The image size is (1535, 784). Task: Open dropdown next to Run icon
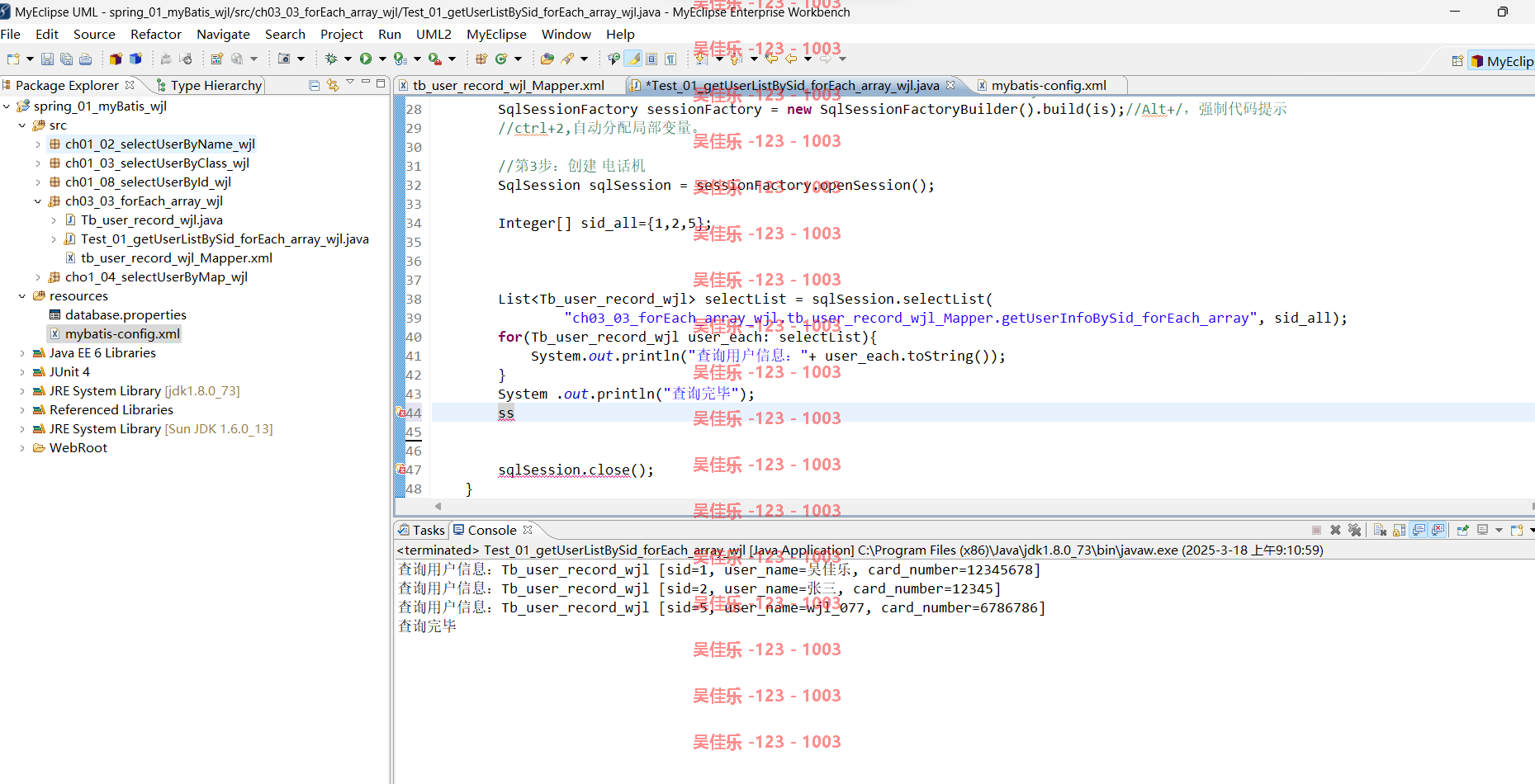click(382, 59)
